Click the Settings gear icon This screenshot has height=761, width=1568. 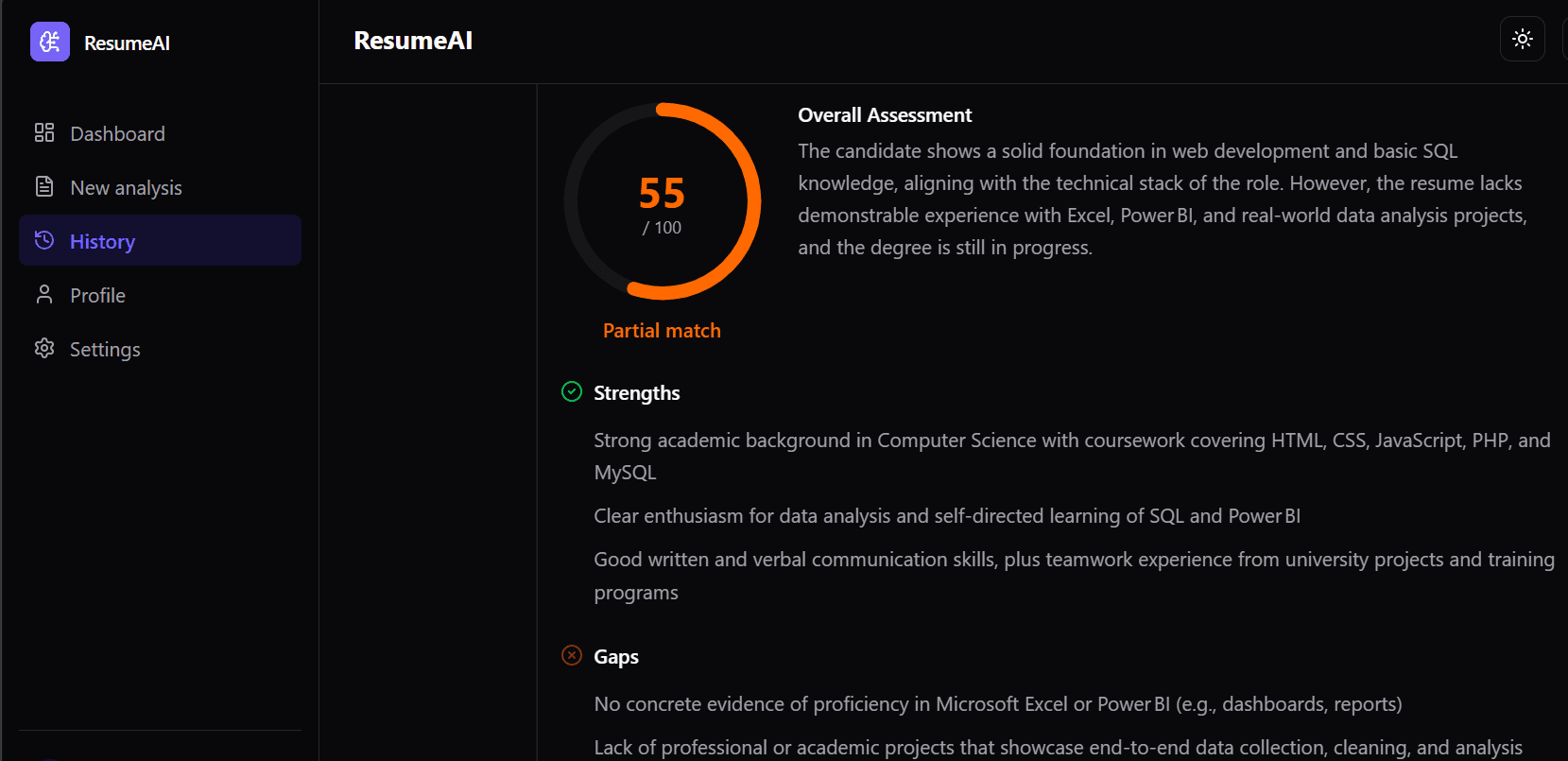(x=44, y=348)
